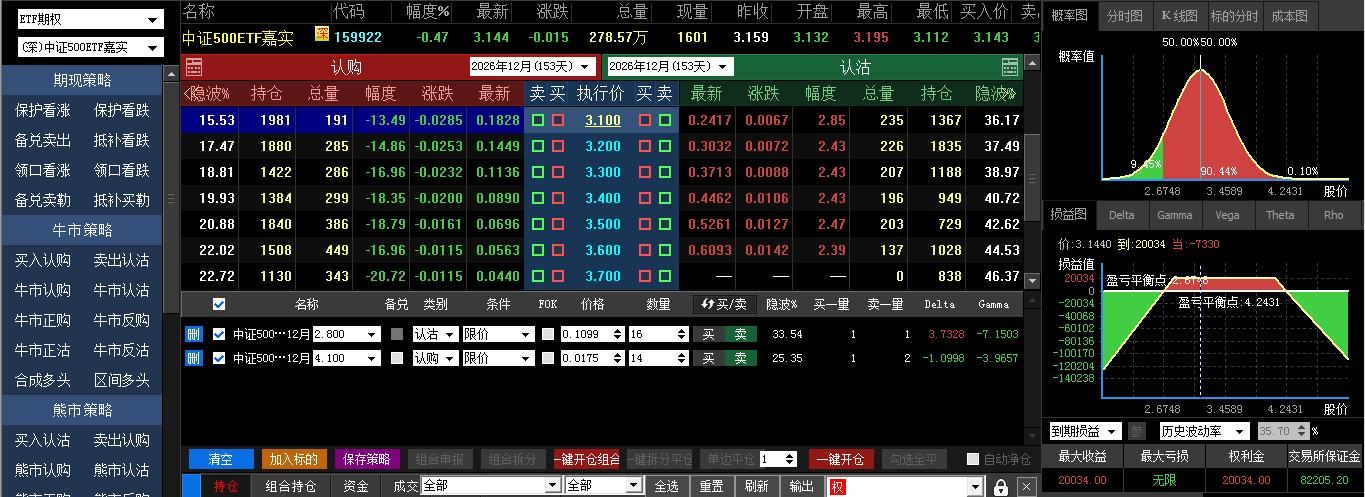
Task: Click the 保护看涨 strategy link
Action: [42, 110]
